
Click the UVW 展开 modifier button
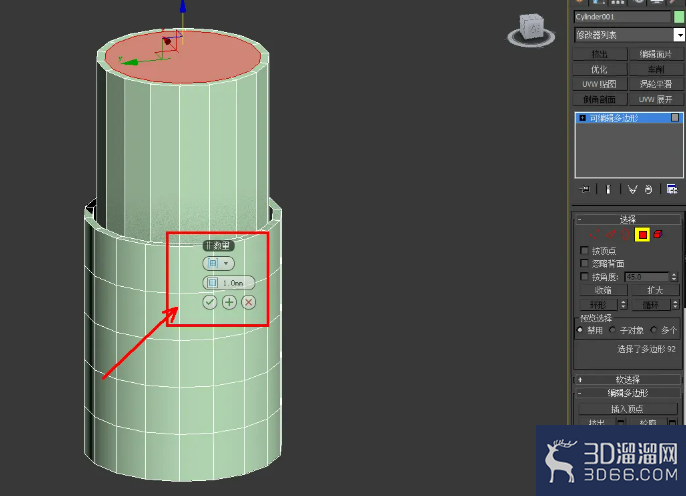coord(655,99)
